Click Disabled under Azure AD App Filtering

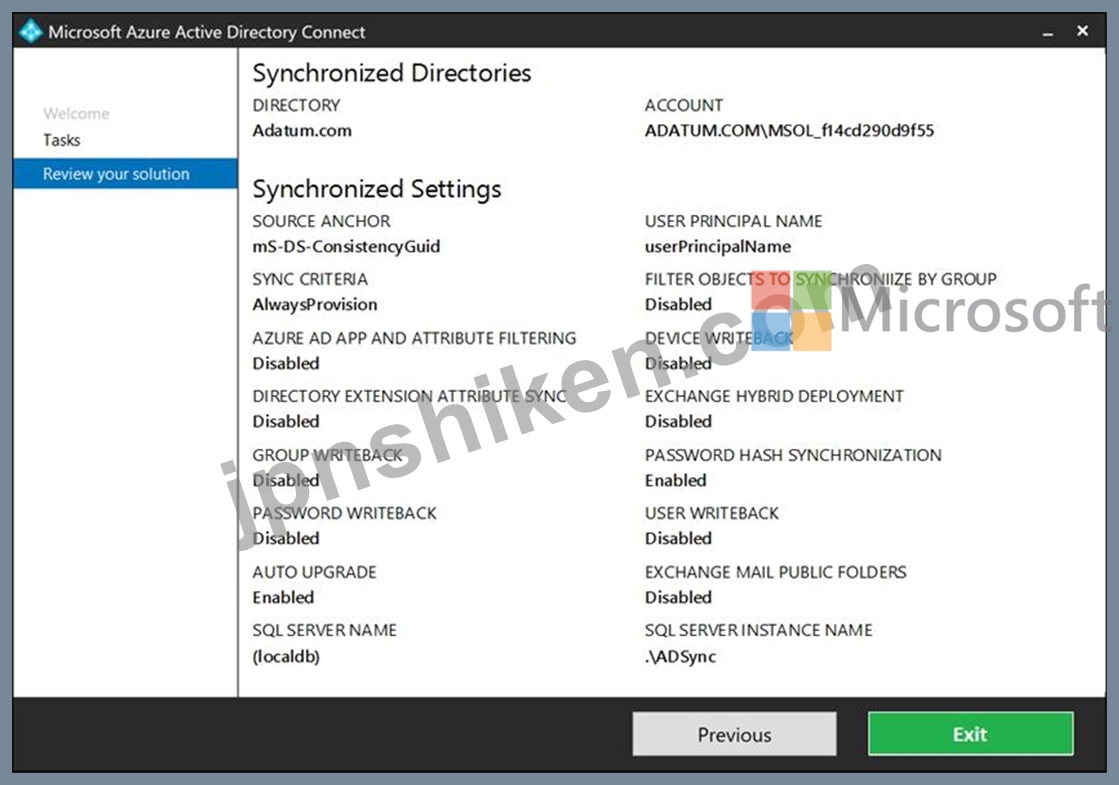286,364
